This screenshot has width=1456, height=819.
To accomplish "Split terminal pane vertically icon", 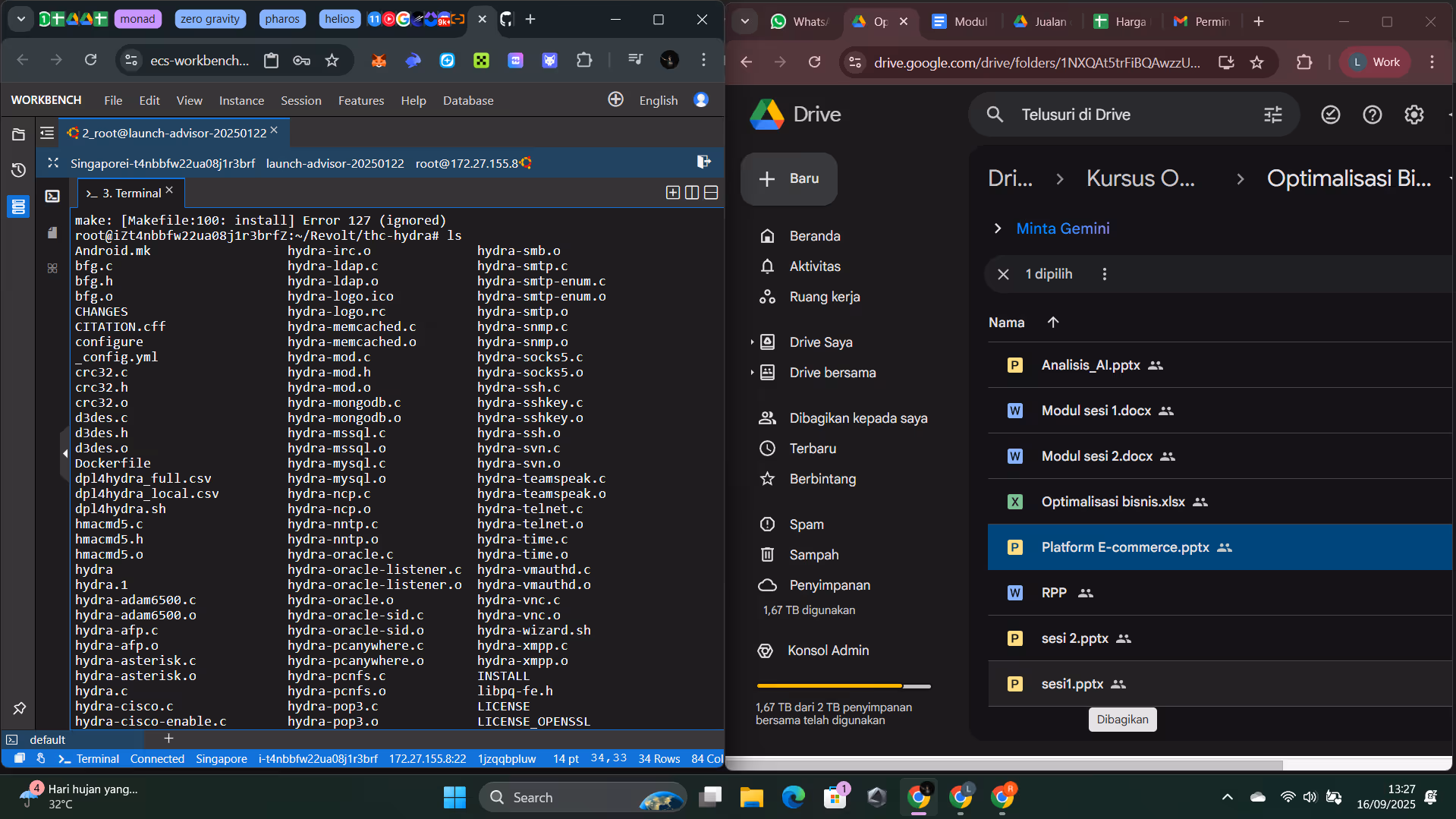I will 692,193.
